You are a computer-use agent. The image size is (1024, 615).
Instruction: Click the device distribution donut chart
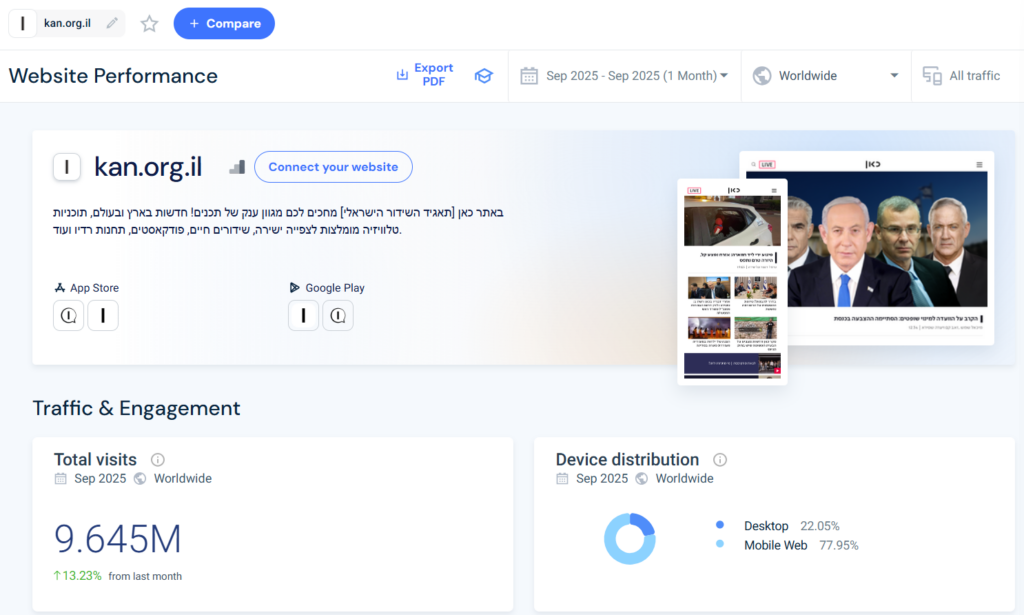630,539
